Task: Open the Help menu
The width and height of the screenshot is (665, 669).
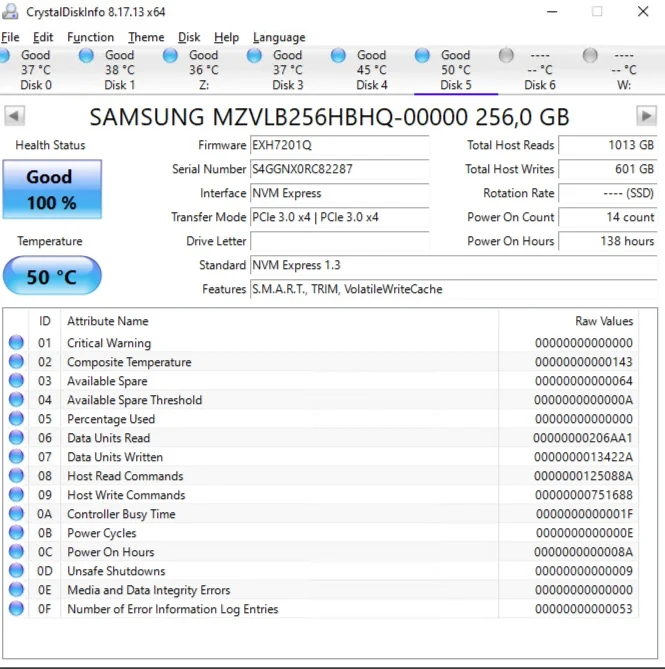Action: click(227, 38)
